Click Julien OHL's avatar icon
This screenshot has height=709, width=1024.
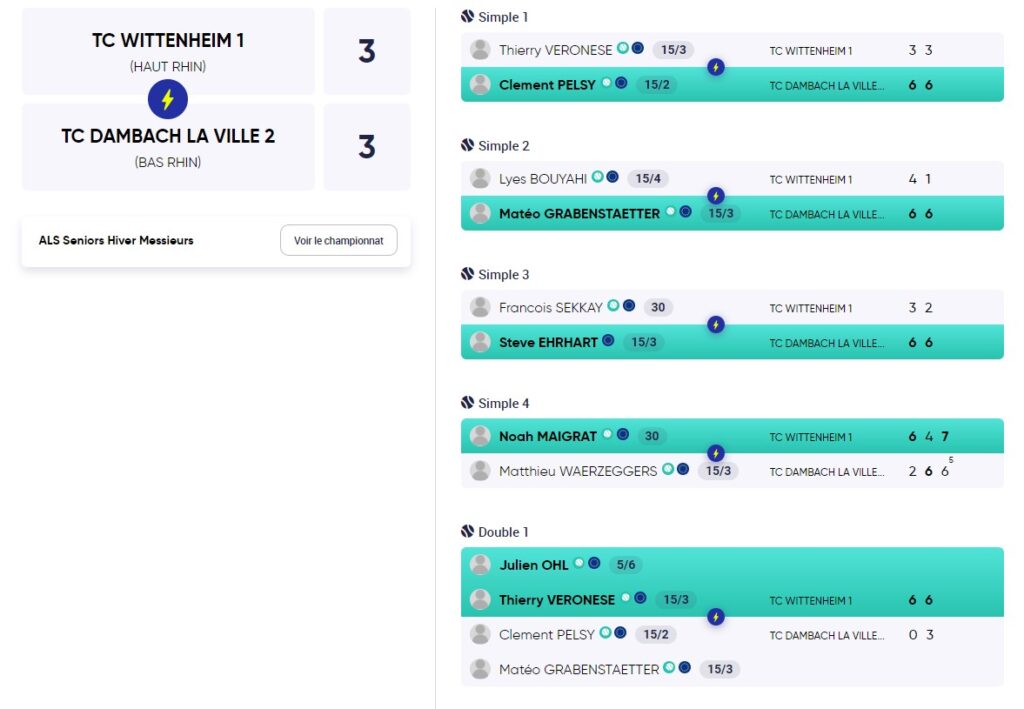coord(480,565)
